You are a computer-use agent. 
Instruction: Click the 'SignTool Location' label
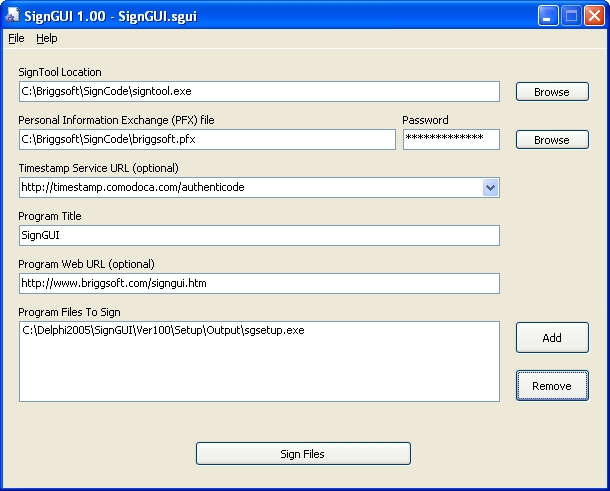tap(60, 72)
